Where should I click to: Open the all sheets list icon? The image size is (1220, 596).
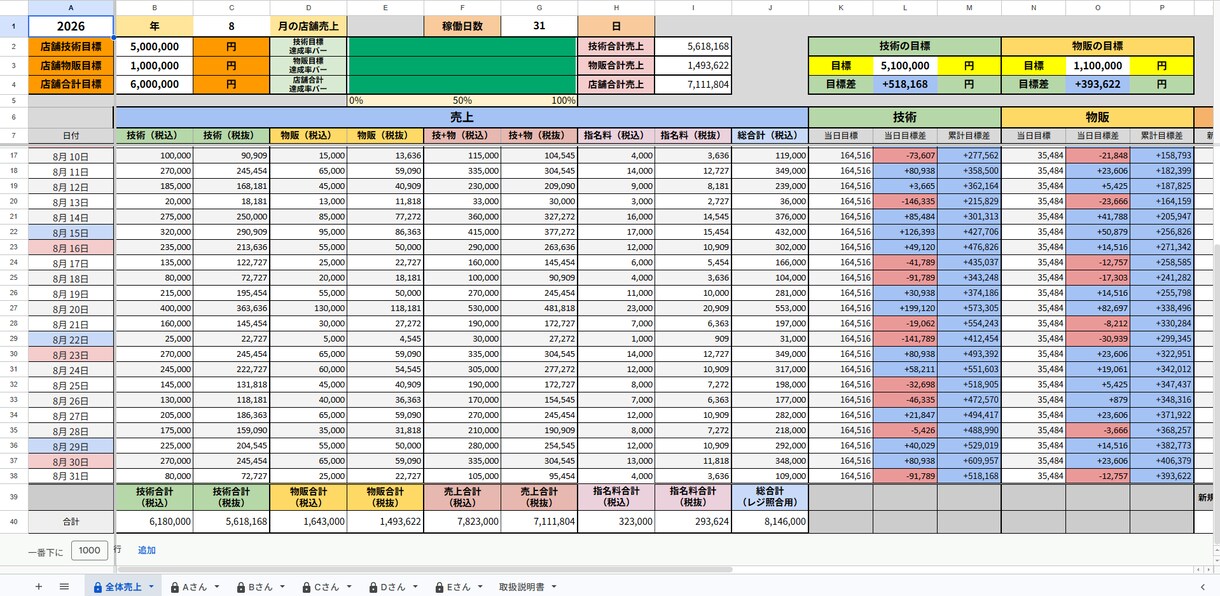64,586
